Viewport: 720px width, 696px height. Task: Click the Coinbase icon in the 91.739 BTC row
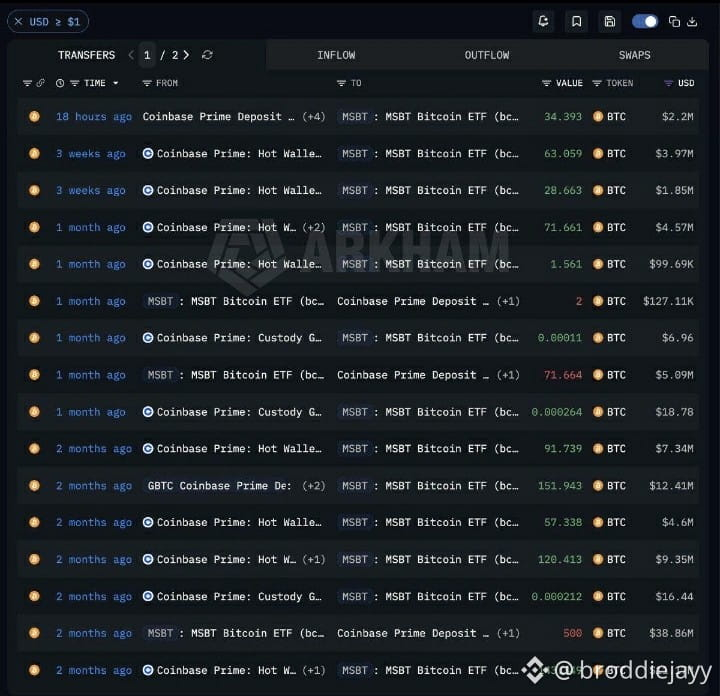[x=148, y=449]
